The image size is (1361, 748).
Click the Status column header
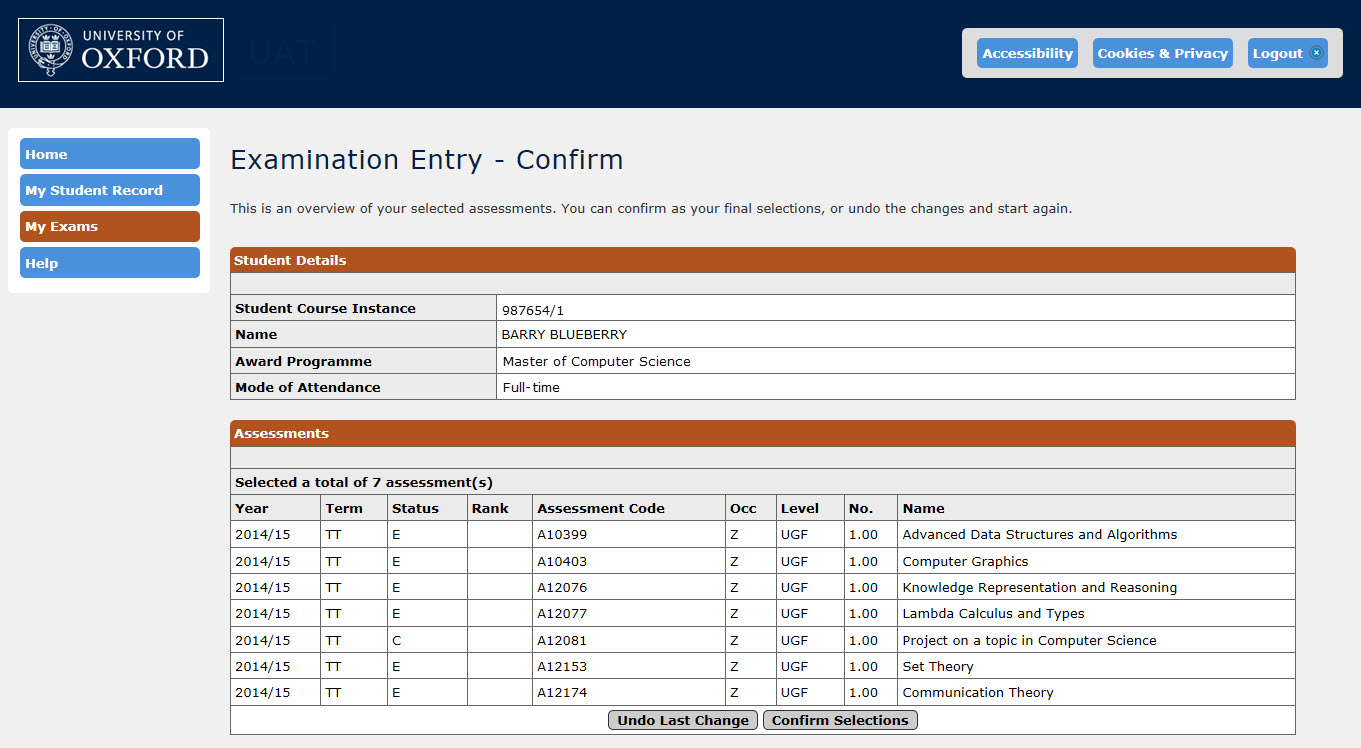tap(415, 508)
